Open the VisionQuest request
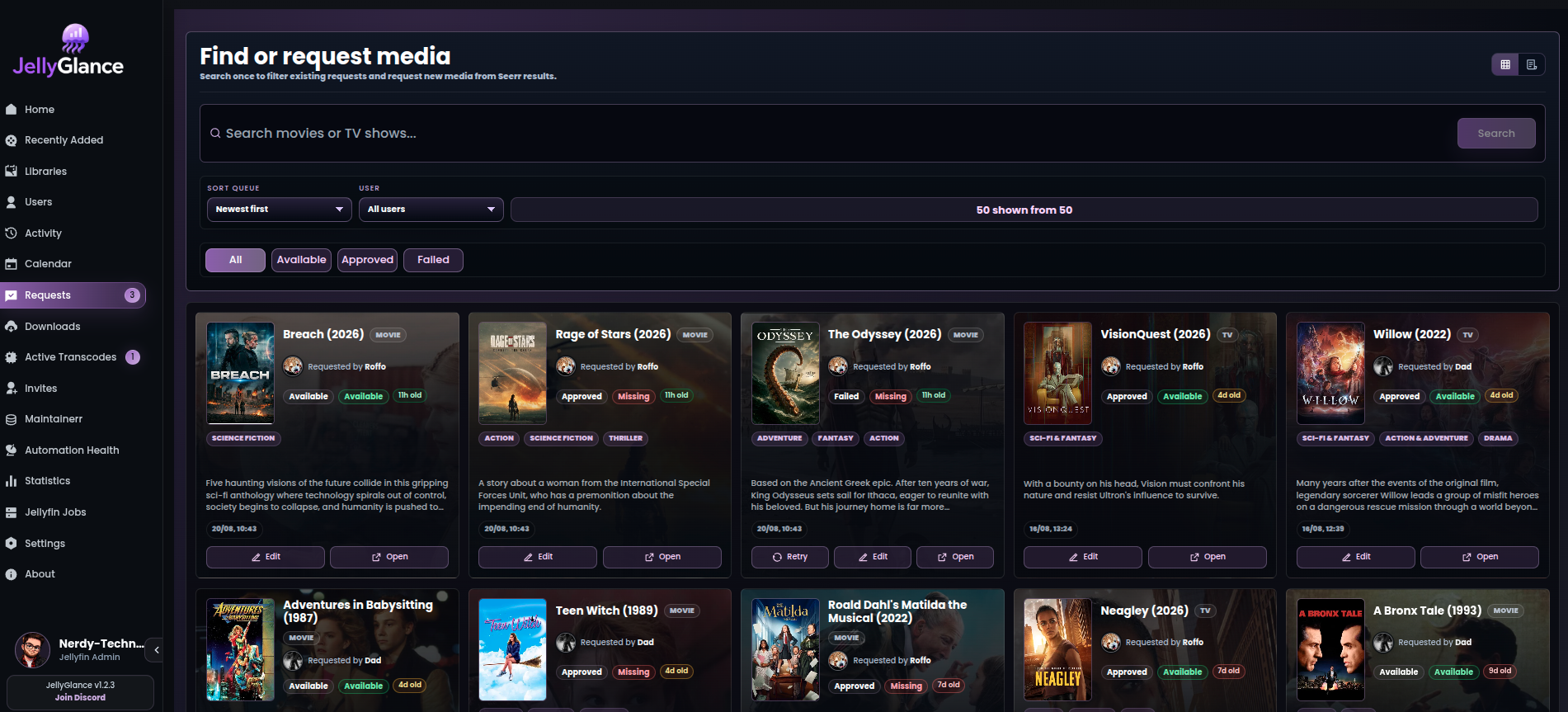The width and height of the screenshot is (1568, 712). click(1208, 557)
